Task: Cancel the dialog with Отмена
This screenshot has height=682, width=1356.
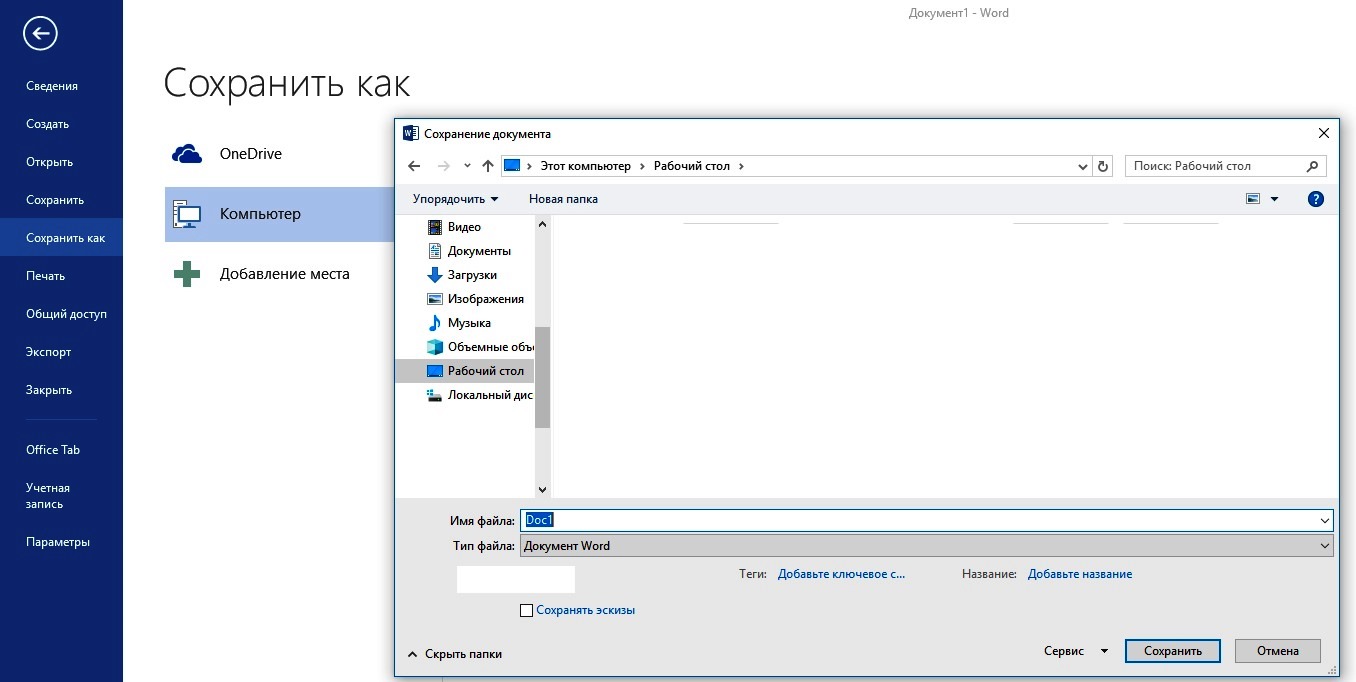Action: click(x=1278, y=651)
